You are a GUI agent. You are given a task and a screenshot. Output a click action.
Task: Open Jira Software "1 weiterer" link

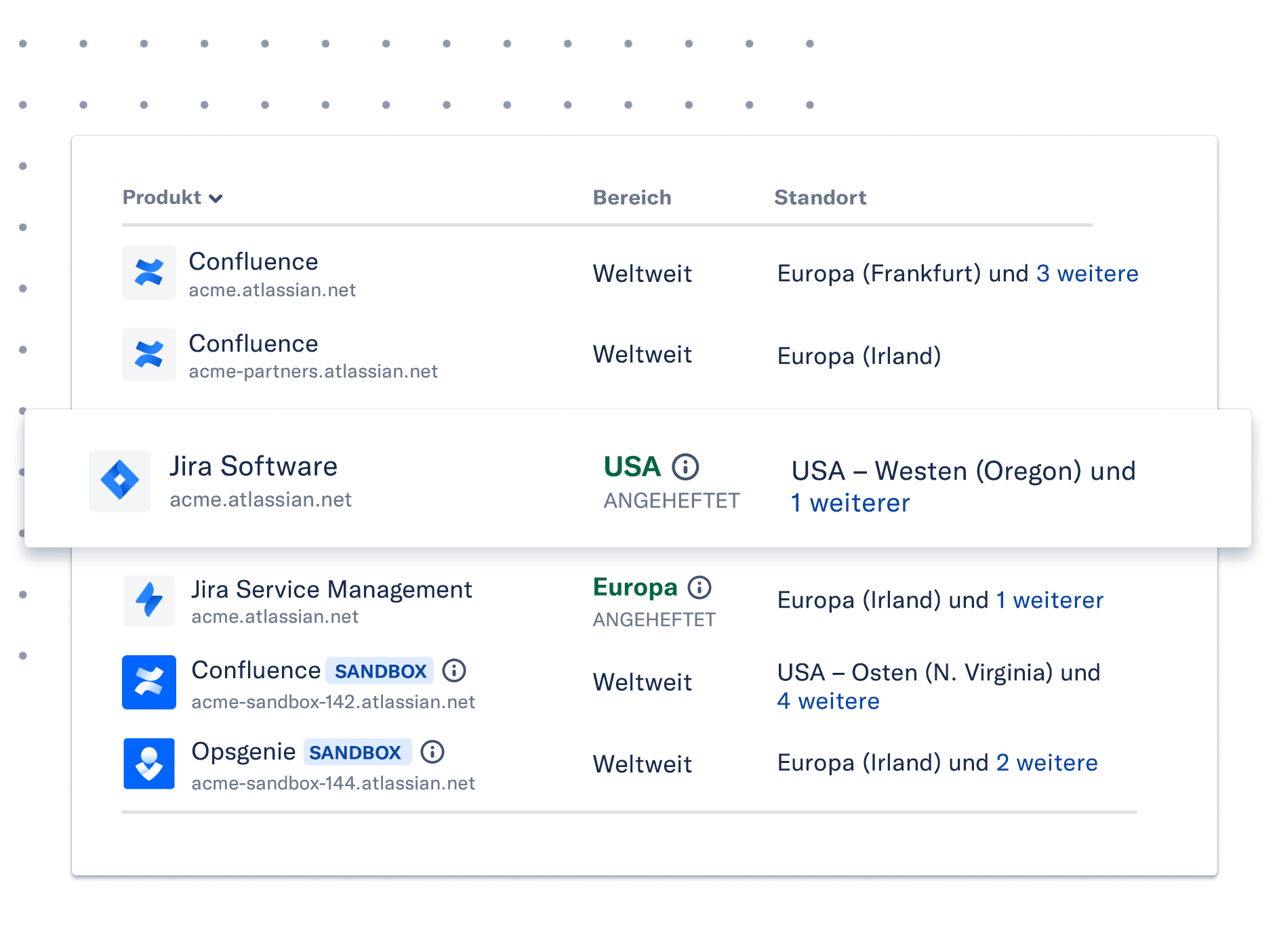point(850,503)
